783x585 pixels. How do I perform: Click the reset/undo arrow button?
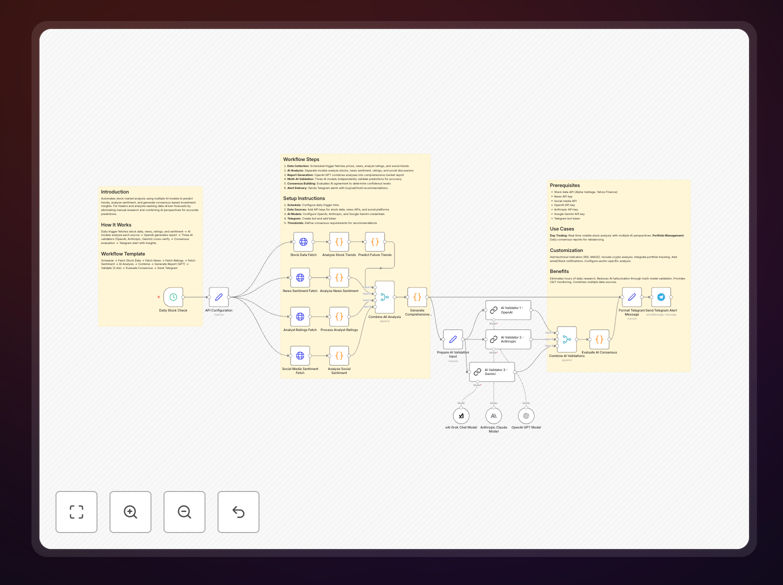[x=238, y=512]
